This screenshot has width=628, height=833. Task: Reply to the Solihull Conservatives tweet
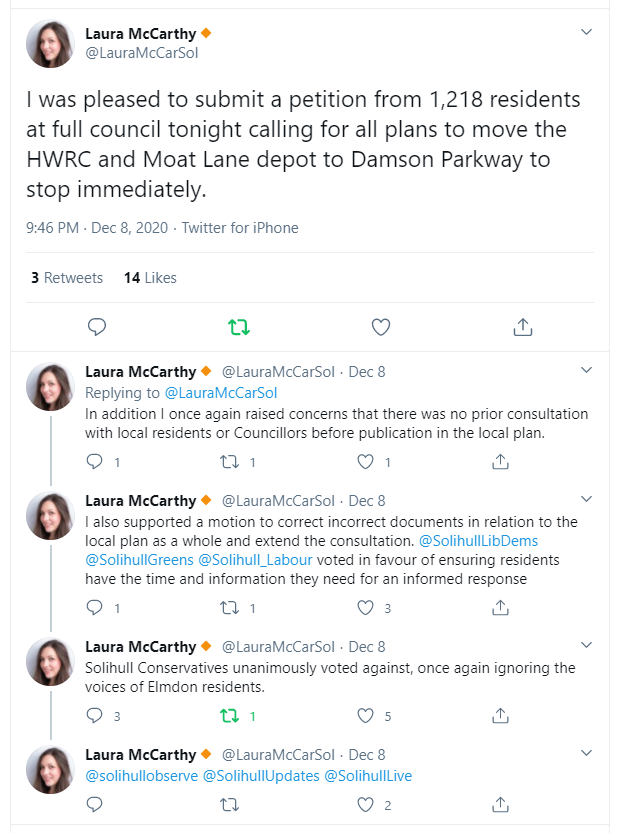95,716
